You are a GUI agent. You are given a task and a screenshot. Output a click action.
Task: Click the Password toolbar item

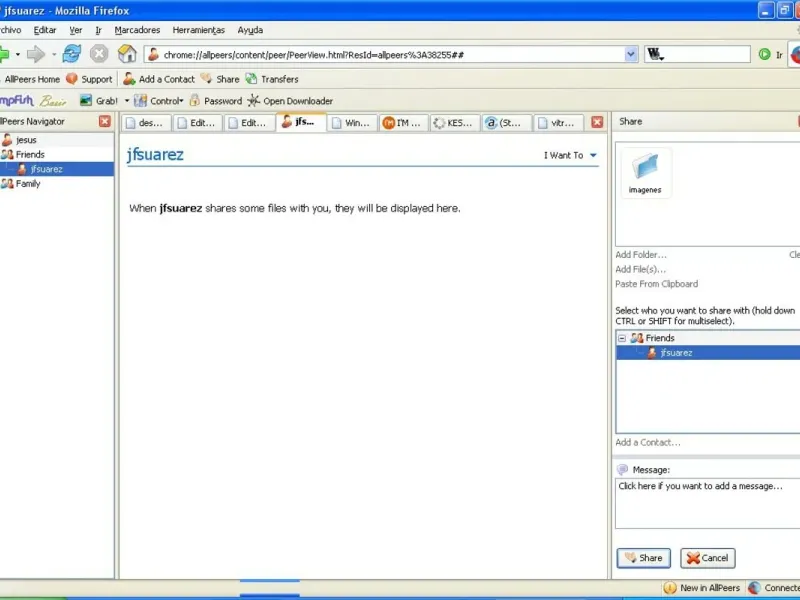pos(216,101)
